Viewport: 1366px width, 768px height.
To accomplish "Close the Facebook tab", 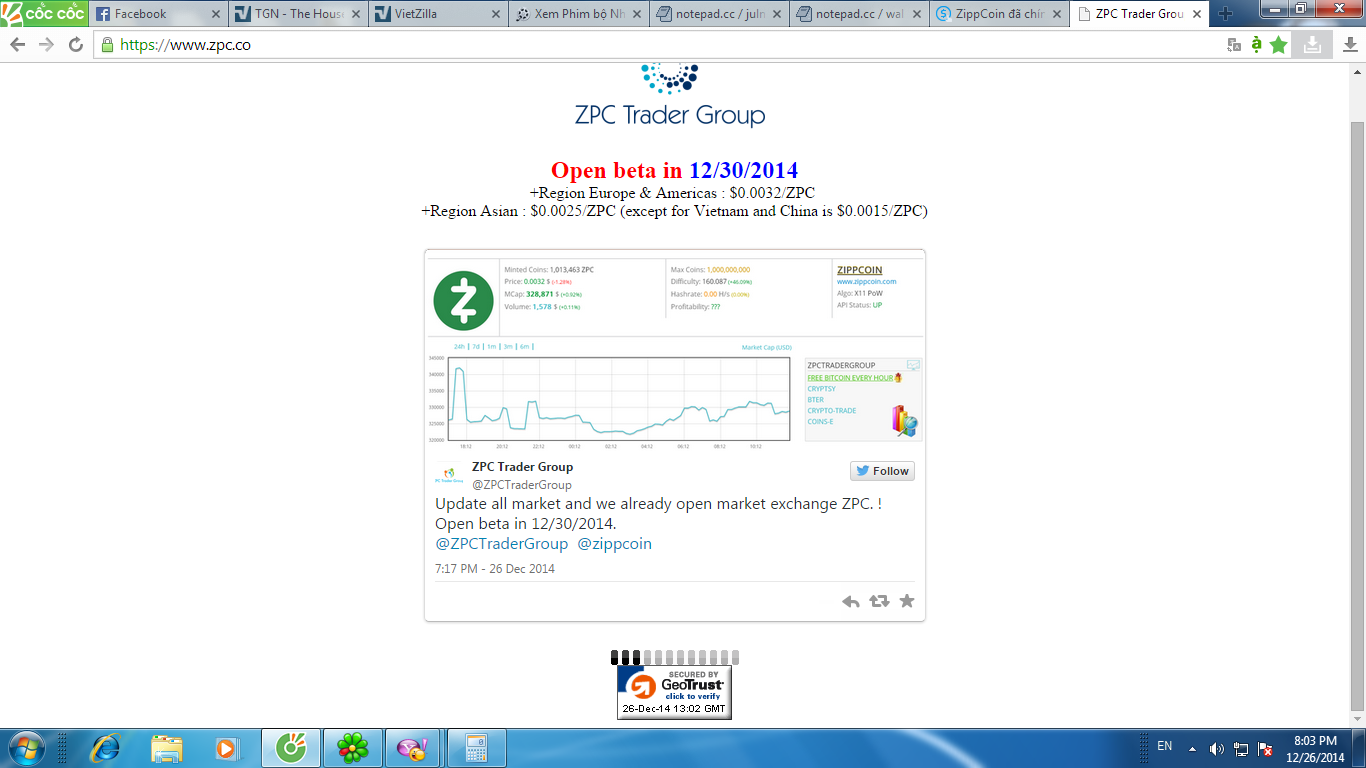I will point(216,14).
